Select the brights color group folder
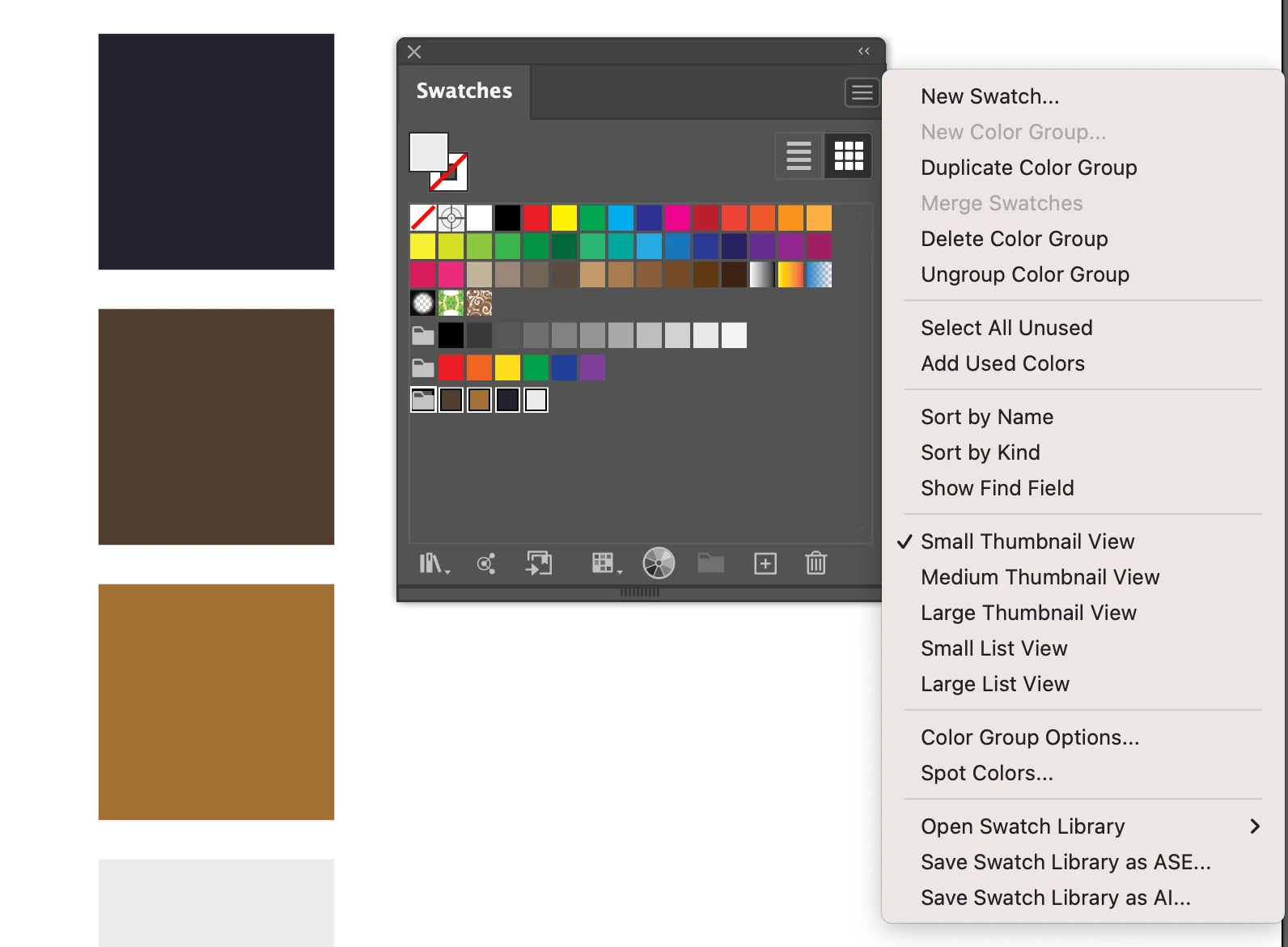 coord(423,367)
